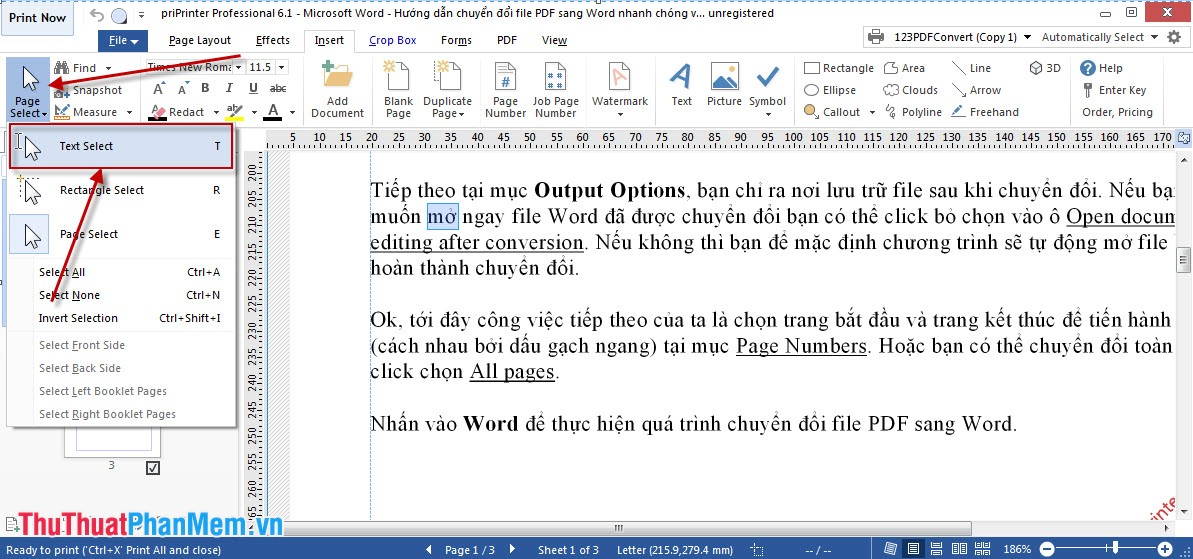Click the Add Document icon
1193x559 pixels.
click(x=337, y=90)
